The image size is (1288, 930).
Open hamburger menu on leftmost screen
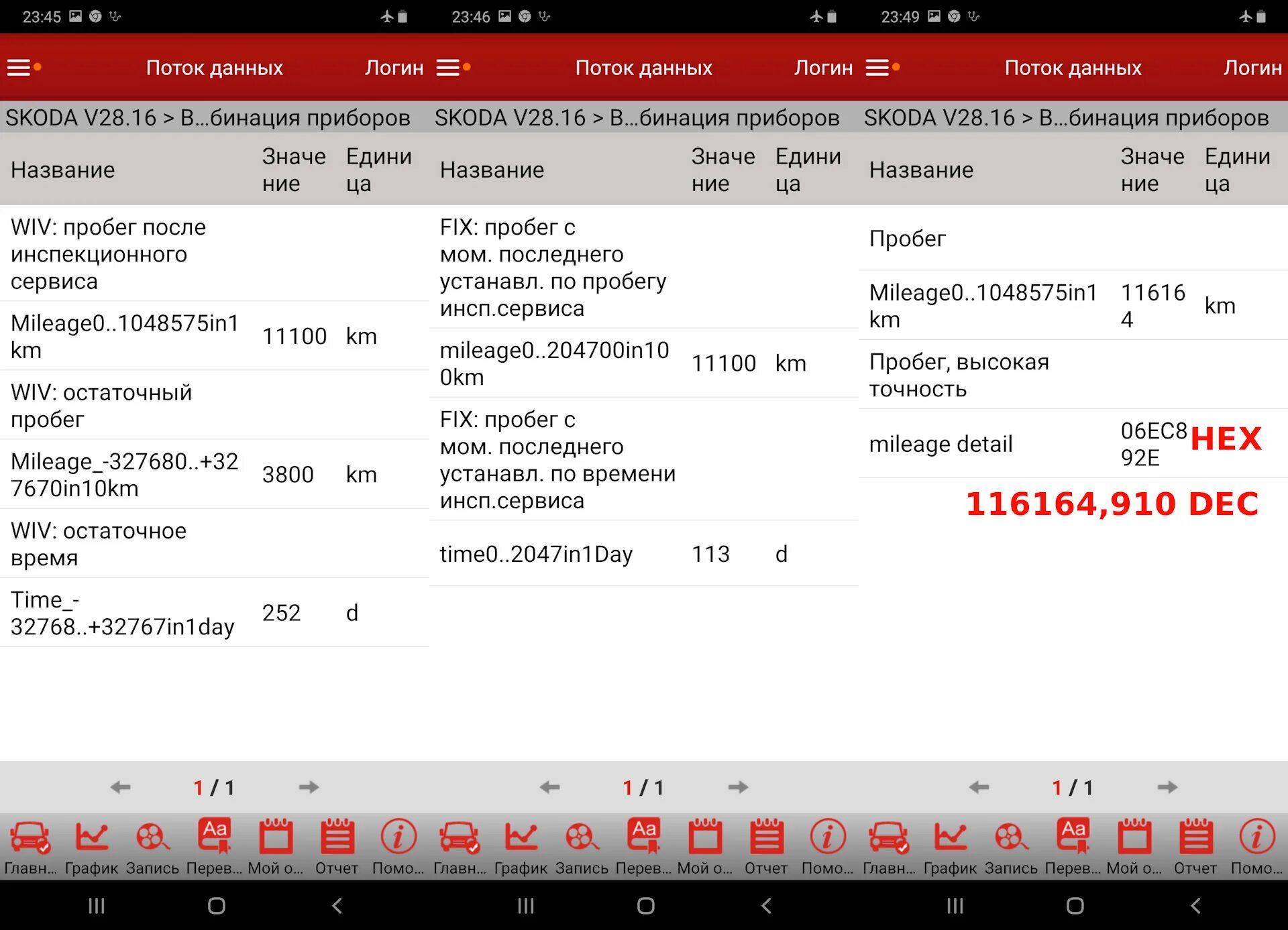20,68
